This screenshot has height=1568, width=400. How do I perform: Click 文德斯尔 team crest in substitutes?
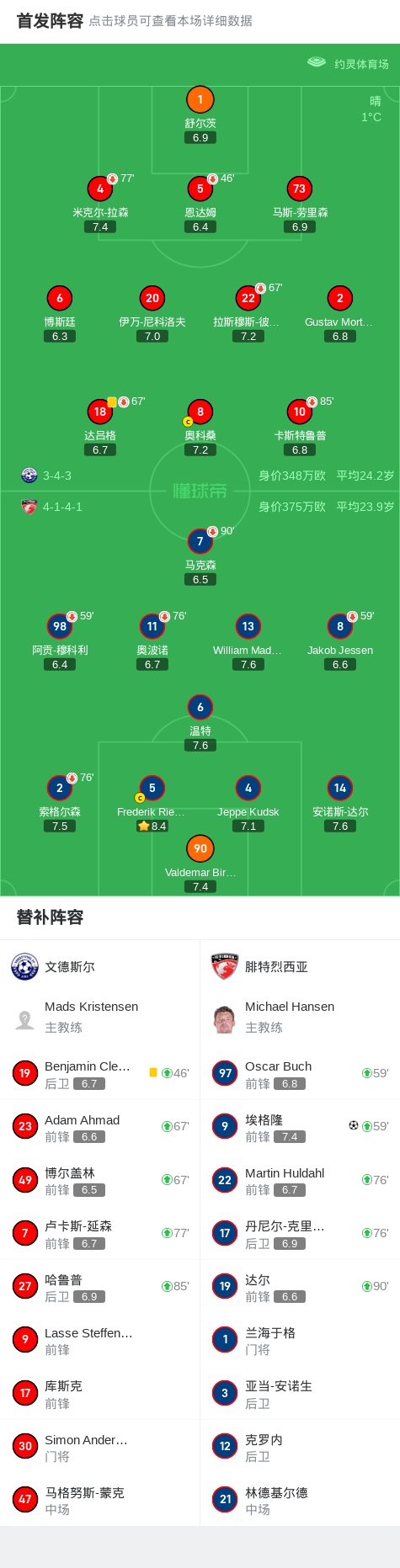point(25,966)
